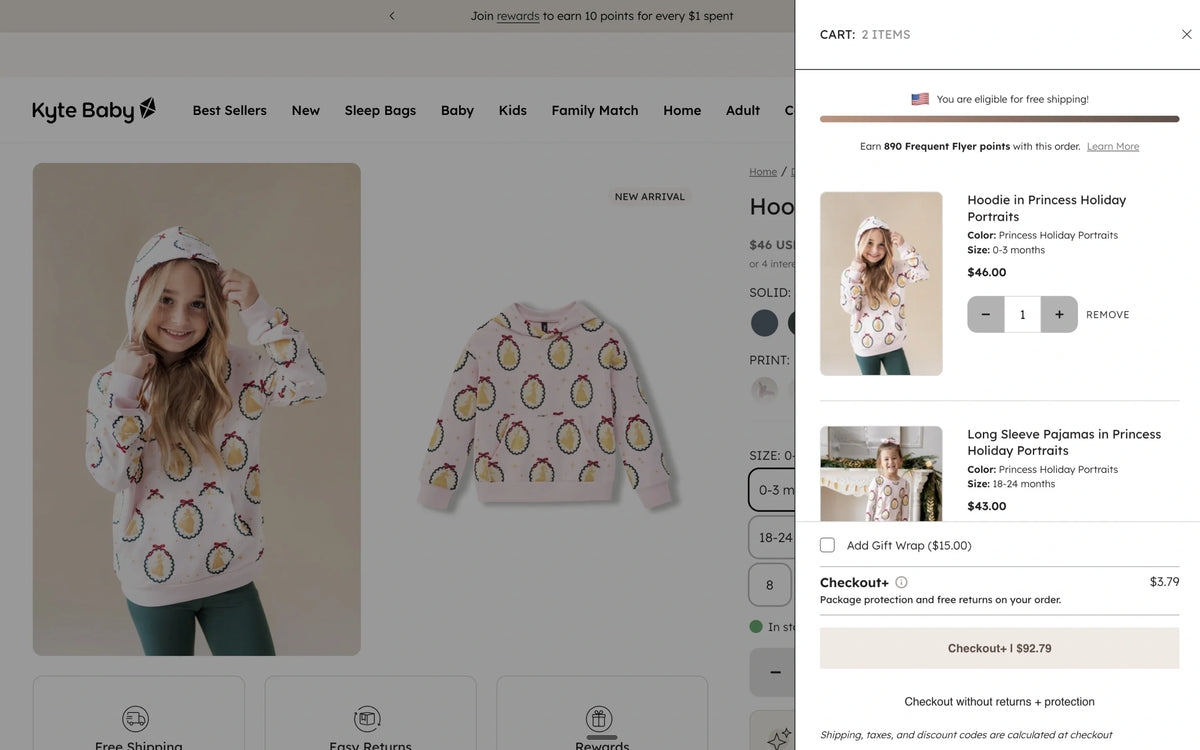This screenshot has width=1200, height=750.
Task: Click the $46.00 Hoodie price in cart
Action: coord(987,272)
